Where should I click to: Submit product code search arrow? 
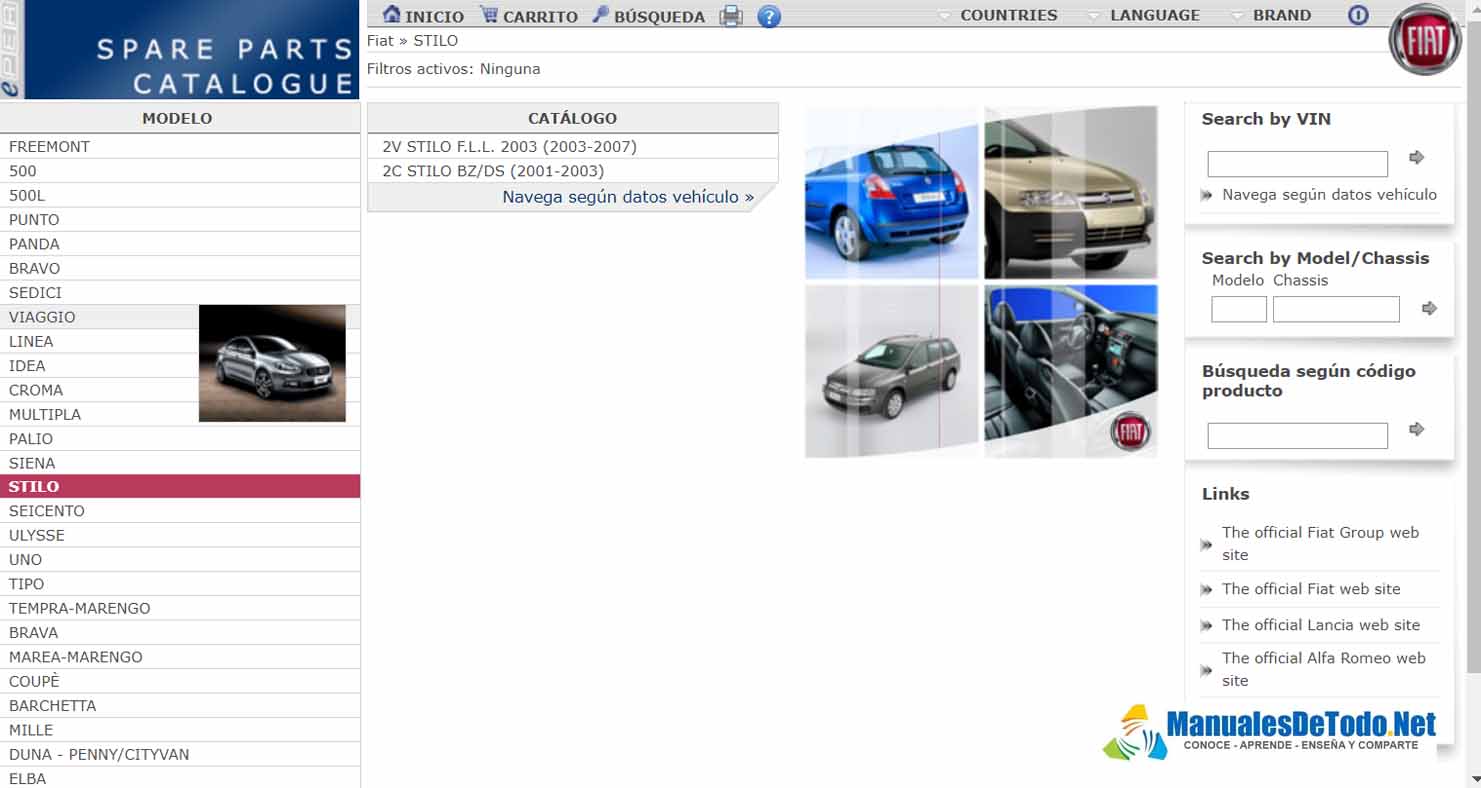pos(1416,429)
